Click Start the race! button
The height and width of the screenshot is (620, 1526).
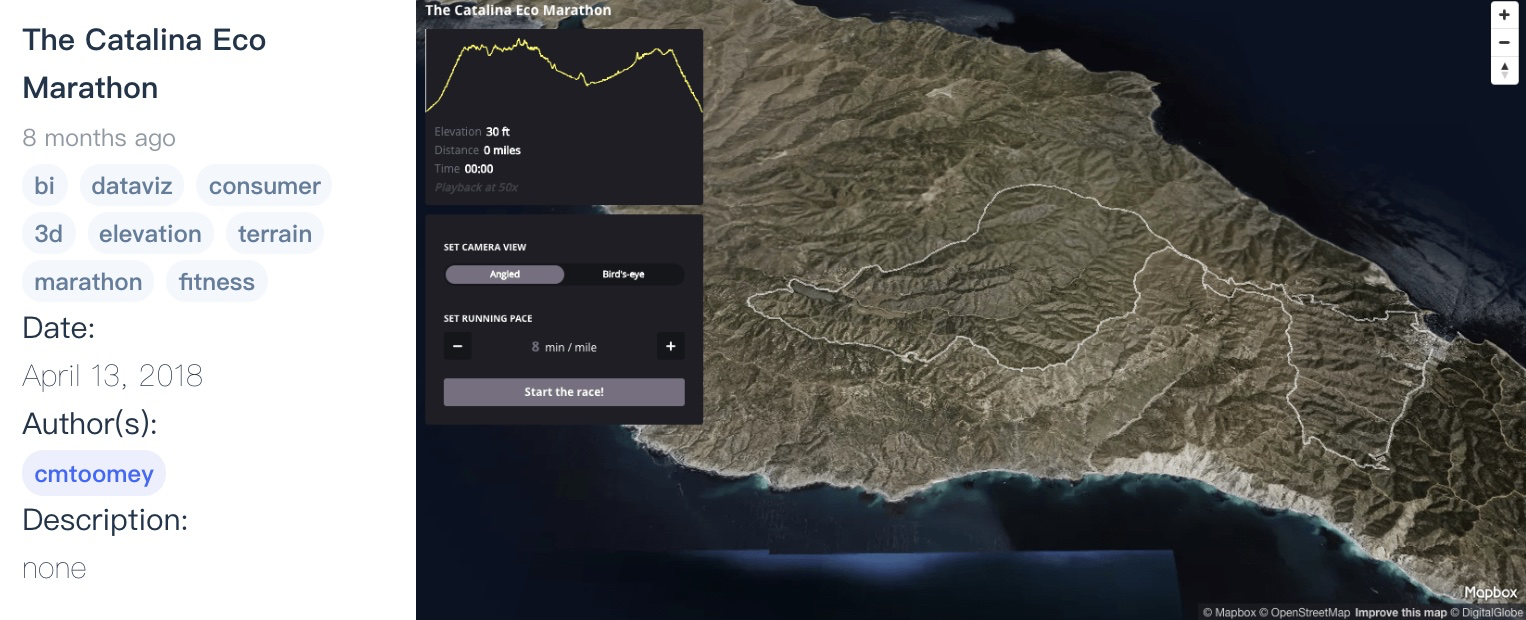click(x=563, y=392)
